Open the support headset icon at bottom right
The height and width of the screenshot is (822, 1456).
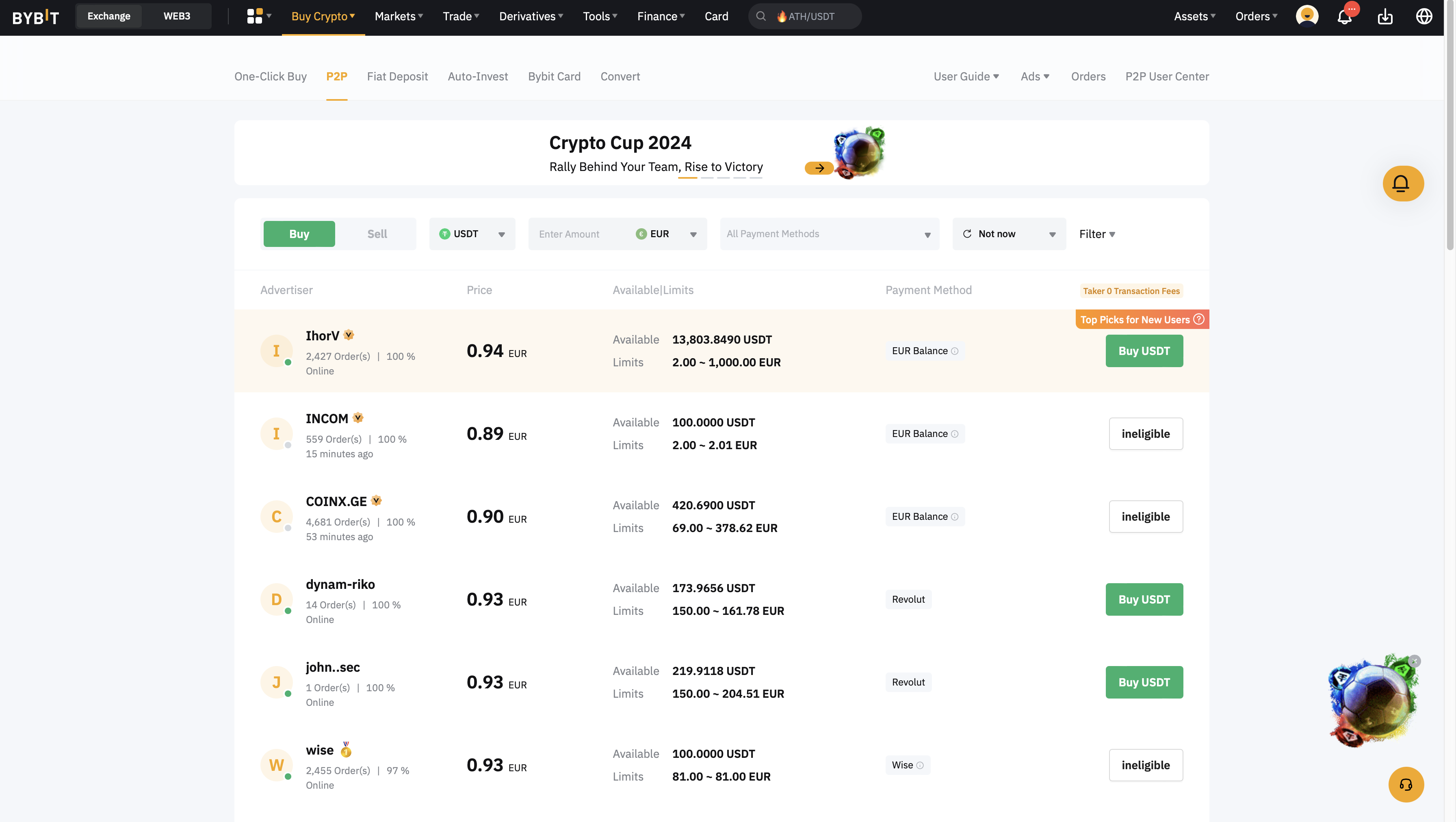(x=1406, y=784)
